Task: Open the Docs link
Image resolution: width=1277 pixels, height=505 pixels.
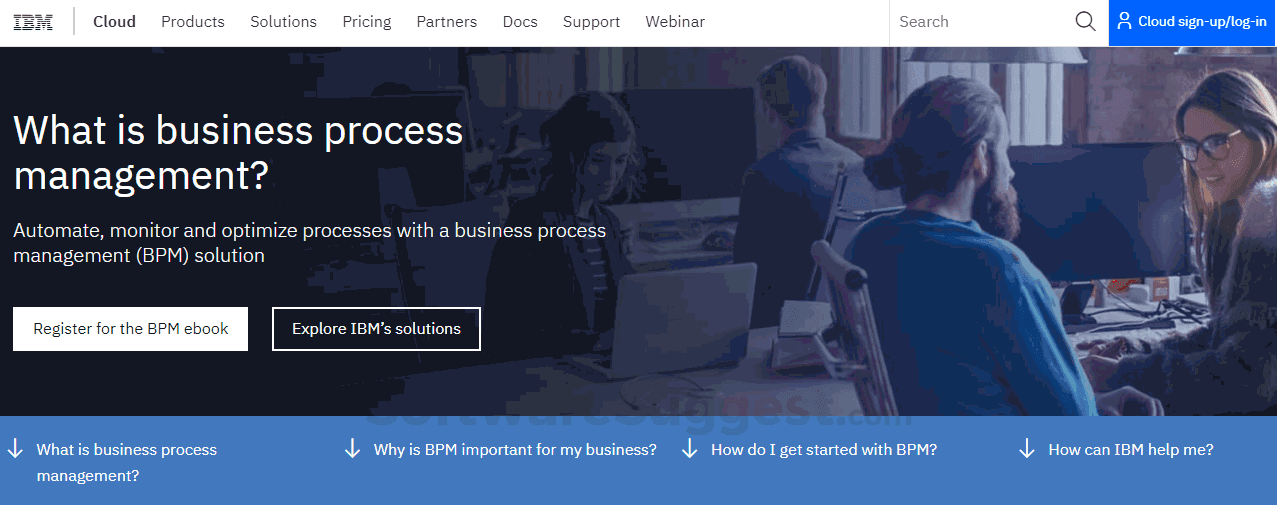Action: click(x=520, y=22)
